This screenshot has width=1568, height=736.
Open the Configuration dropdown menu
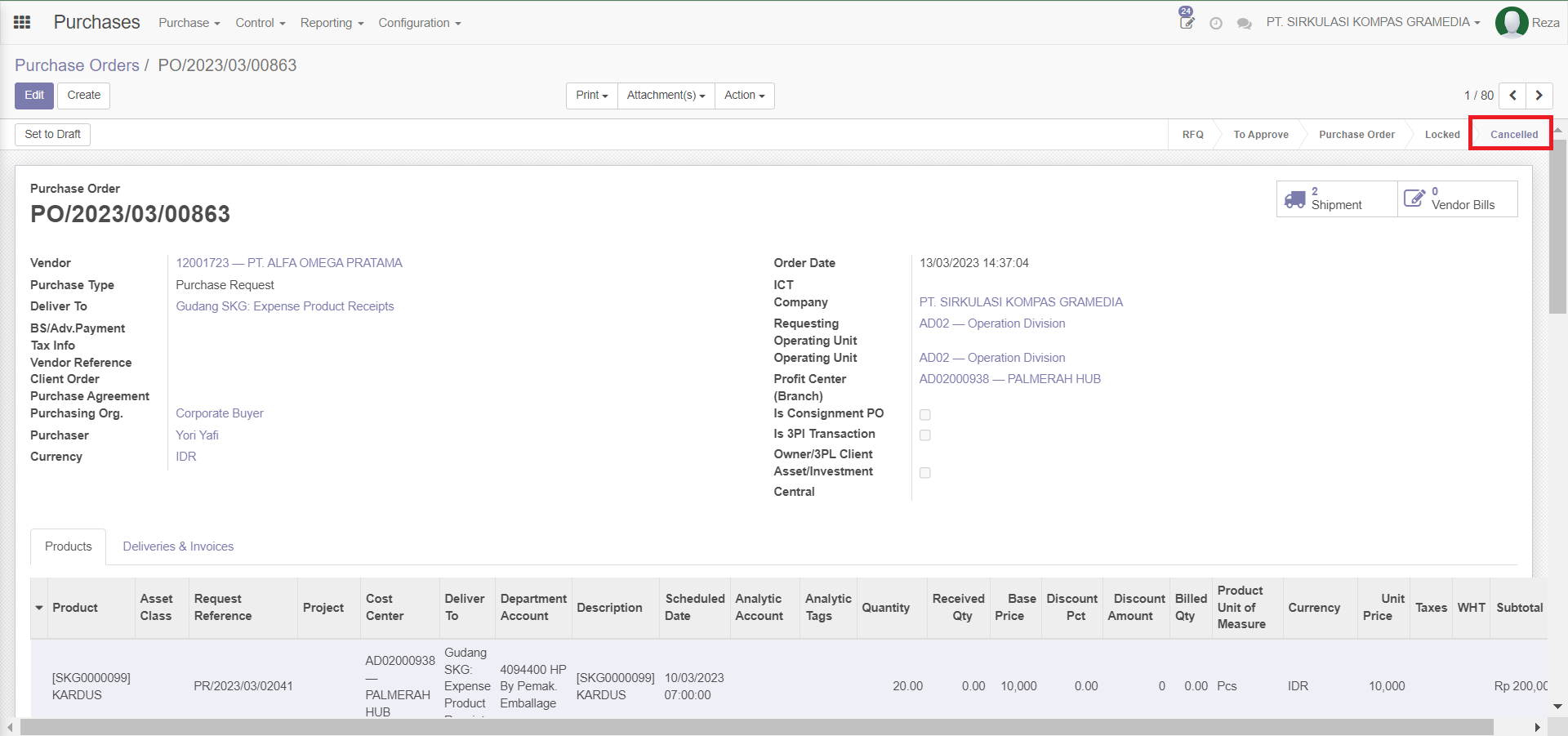420,23
